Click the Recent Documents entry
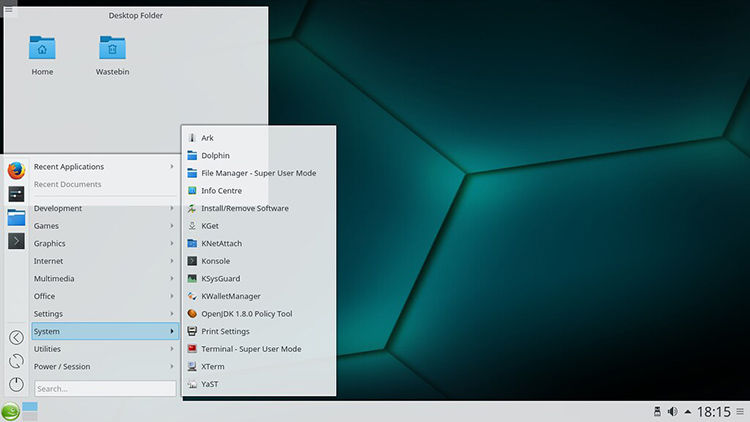750x422 pixels. pos(105,184)
